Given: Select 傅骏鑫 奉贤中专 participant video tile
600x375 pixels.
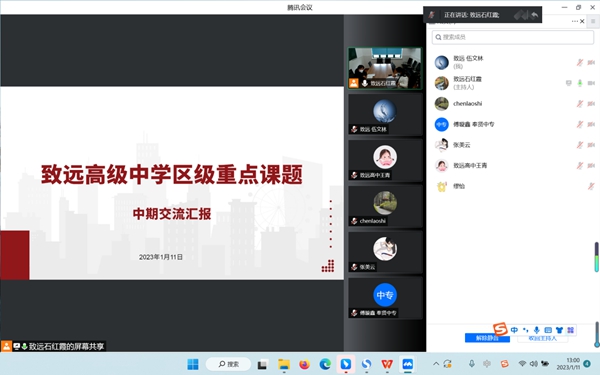Looking at the screenshot, I should click(385, 298).
